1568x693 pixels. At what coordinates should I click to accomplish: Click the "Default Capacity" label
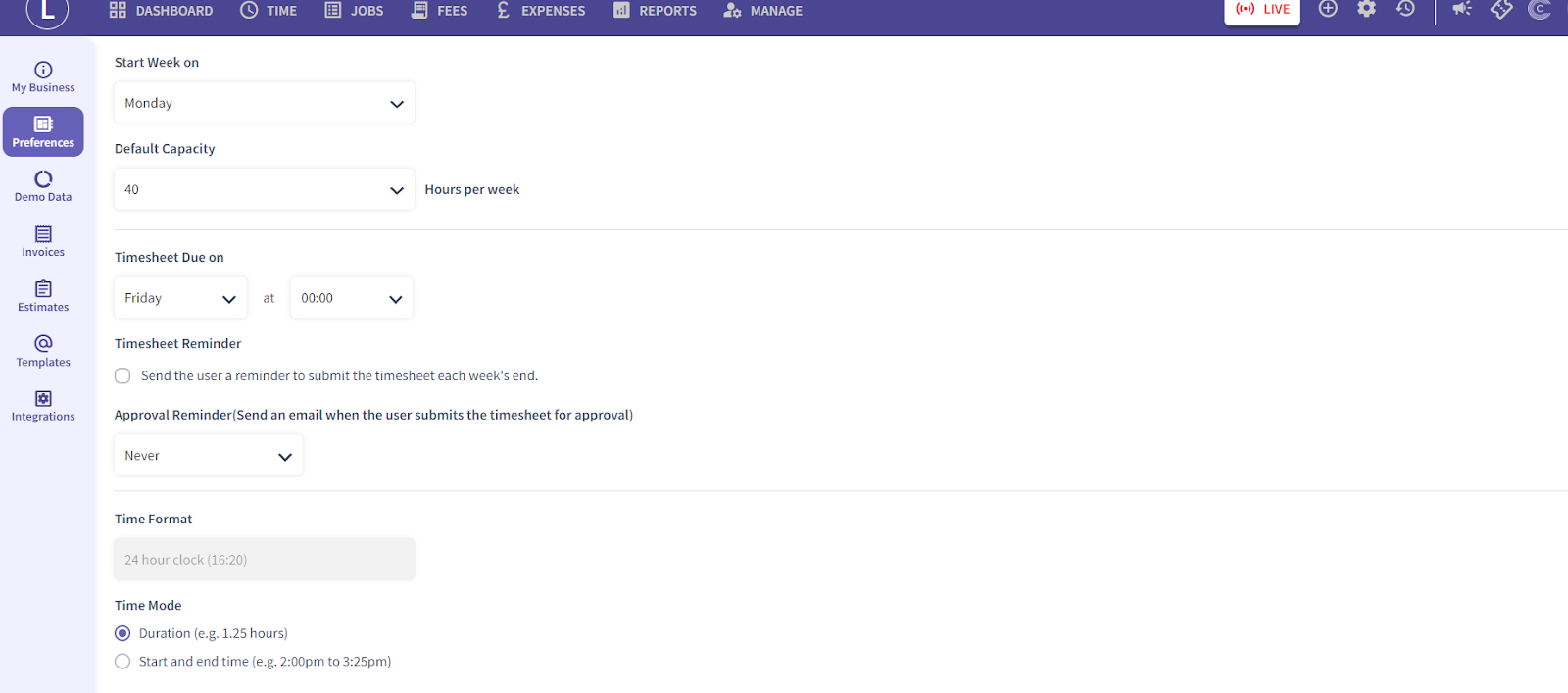click(165, 149)
